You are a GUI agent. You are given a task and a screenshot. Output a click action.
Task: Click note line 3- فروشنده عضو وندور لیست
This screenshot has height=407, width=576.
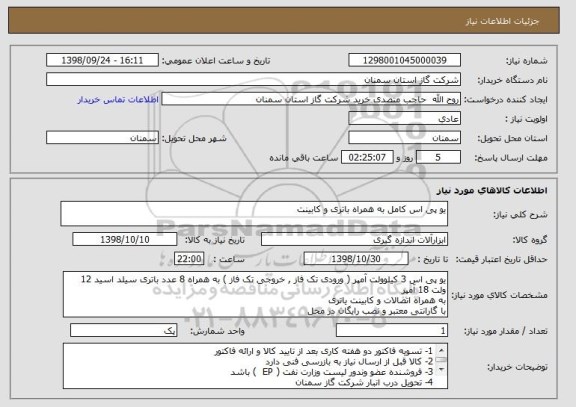[x=332, y=372]
